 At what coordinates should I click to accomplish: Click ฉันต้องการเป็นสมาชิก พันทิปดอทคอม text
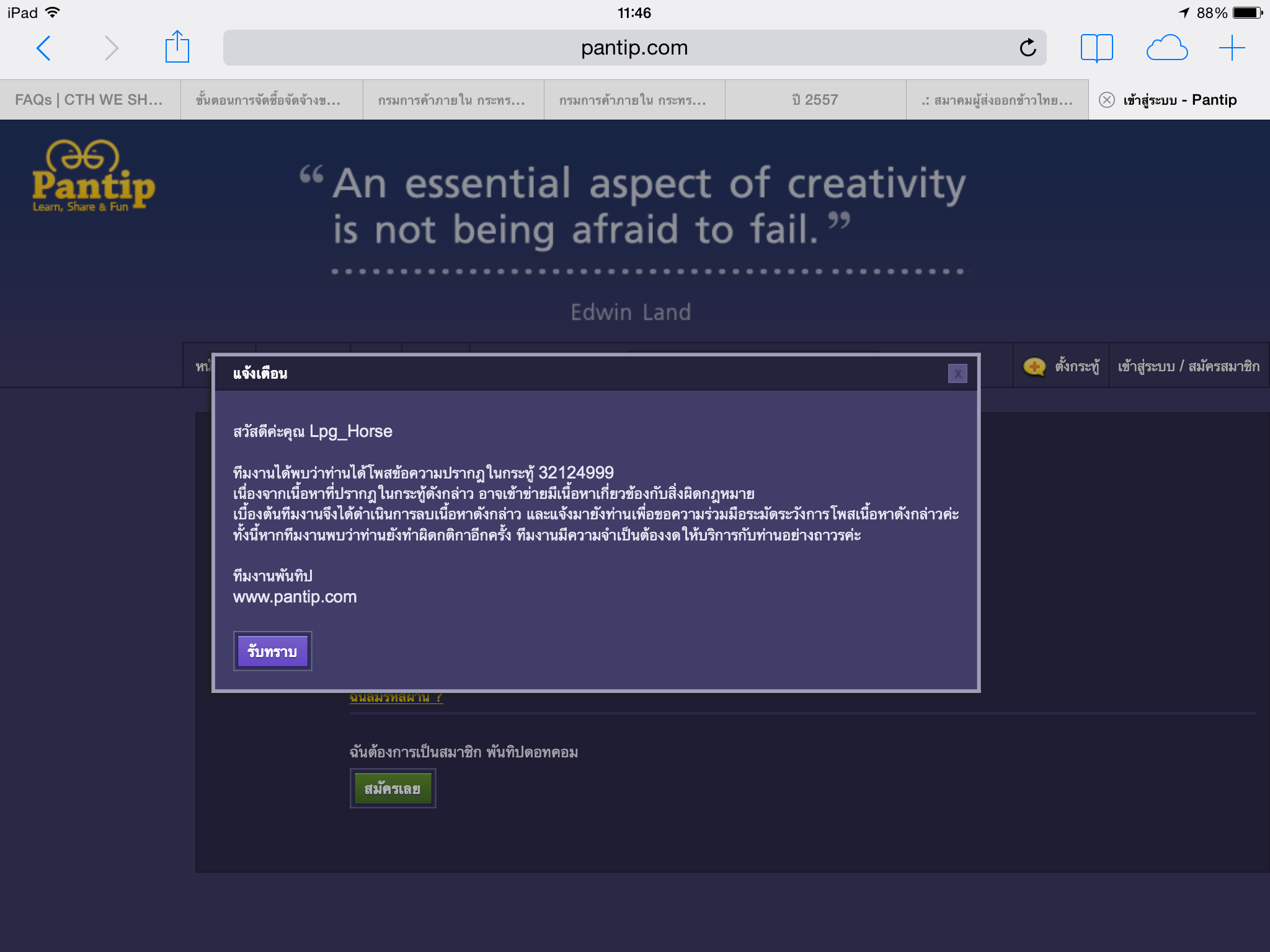[464, 752]
